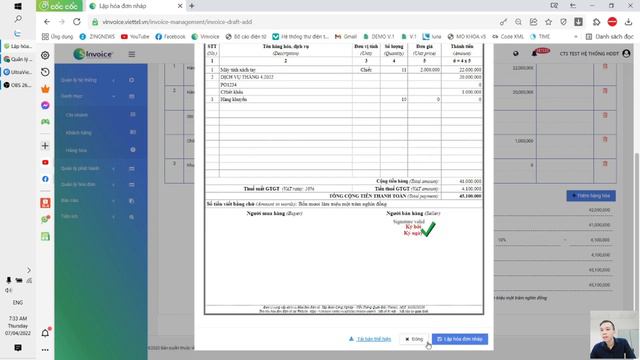Delete the 3,000,000 discount row
Image resolution: width=640 pixels, height=360 pixels.
point(605,139)
